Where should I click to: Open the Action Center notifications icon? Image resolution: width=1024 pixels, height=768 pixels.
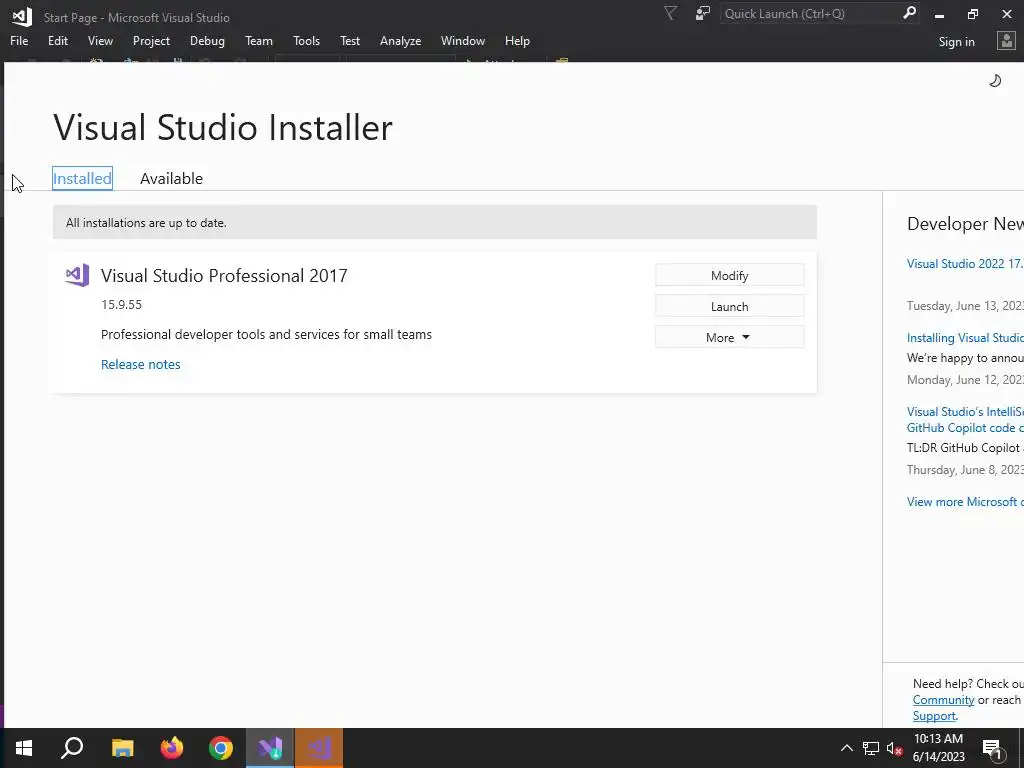[x=993, y=748]
